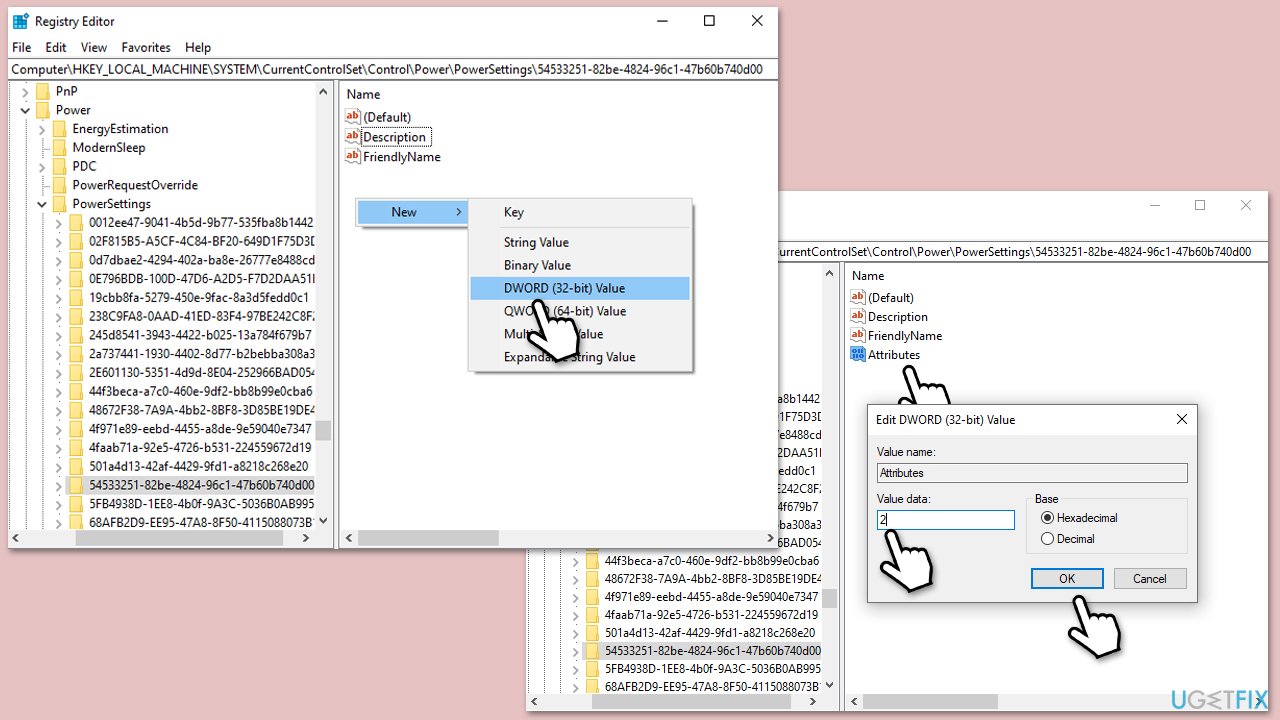The height and width of the screenshot is (720, 1280).
Task: Select 44f3beca-a7c0 key in back window
Action: pos(711,560)
